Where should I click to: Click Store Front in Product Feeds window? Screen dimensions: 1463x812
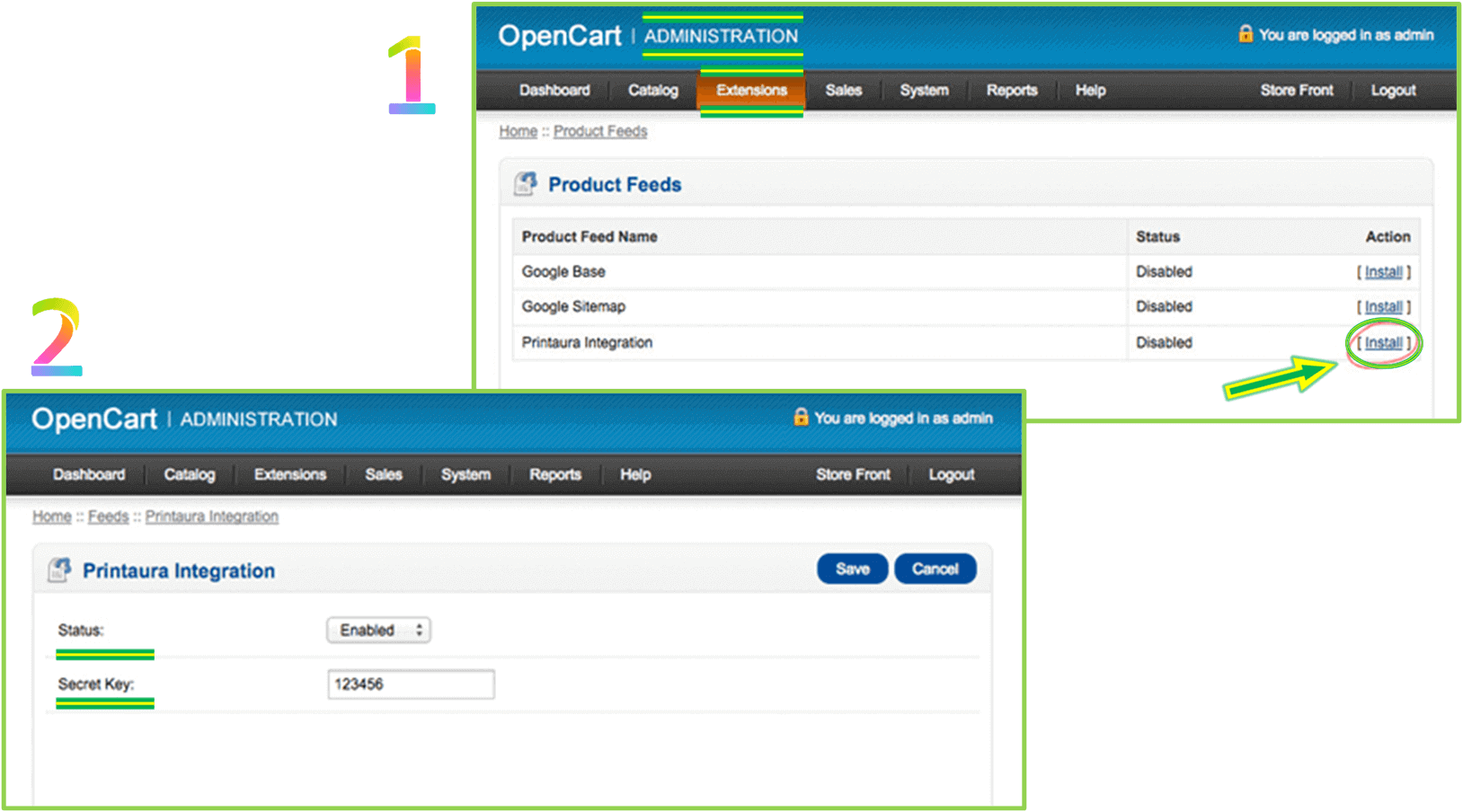click(x=1297, y=90)
